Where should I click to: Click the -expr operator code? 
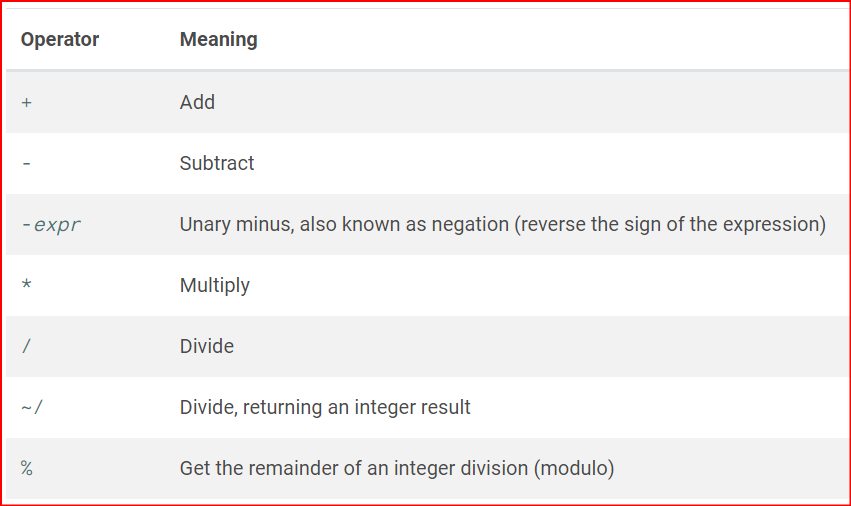[x=51, y=224]
